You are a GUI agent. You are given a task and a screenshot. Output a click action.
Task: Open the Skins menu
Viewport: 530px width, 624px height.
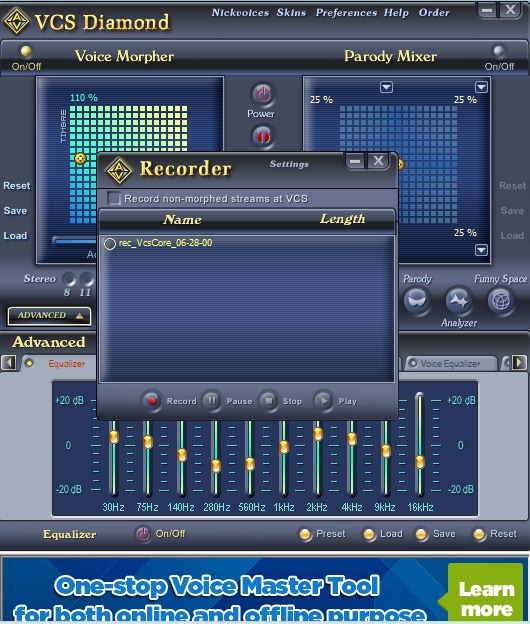click(291, 13)
